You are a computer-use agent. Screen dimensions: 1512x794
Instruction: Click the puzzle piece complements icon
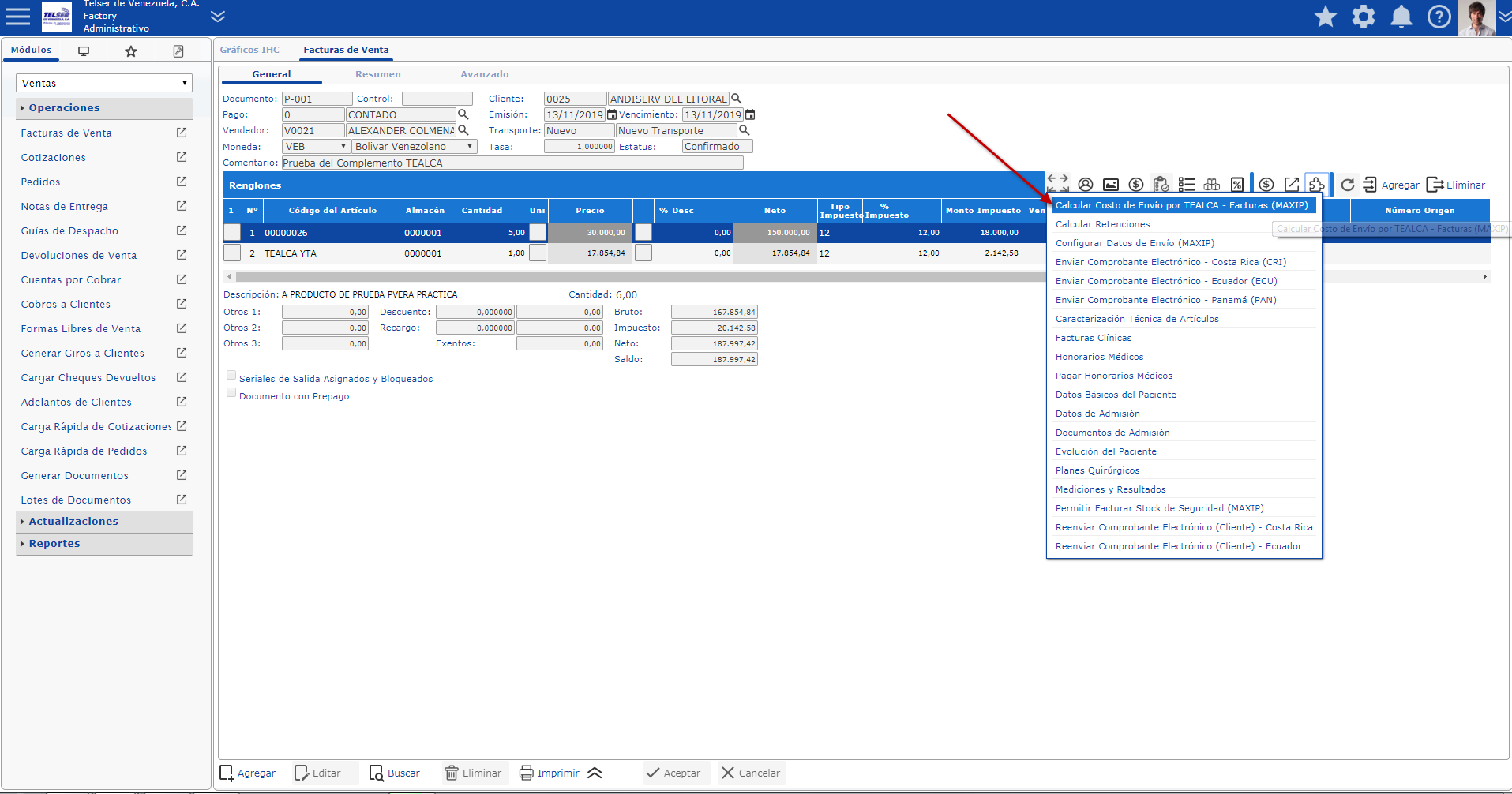[x=1317, y=185]
